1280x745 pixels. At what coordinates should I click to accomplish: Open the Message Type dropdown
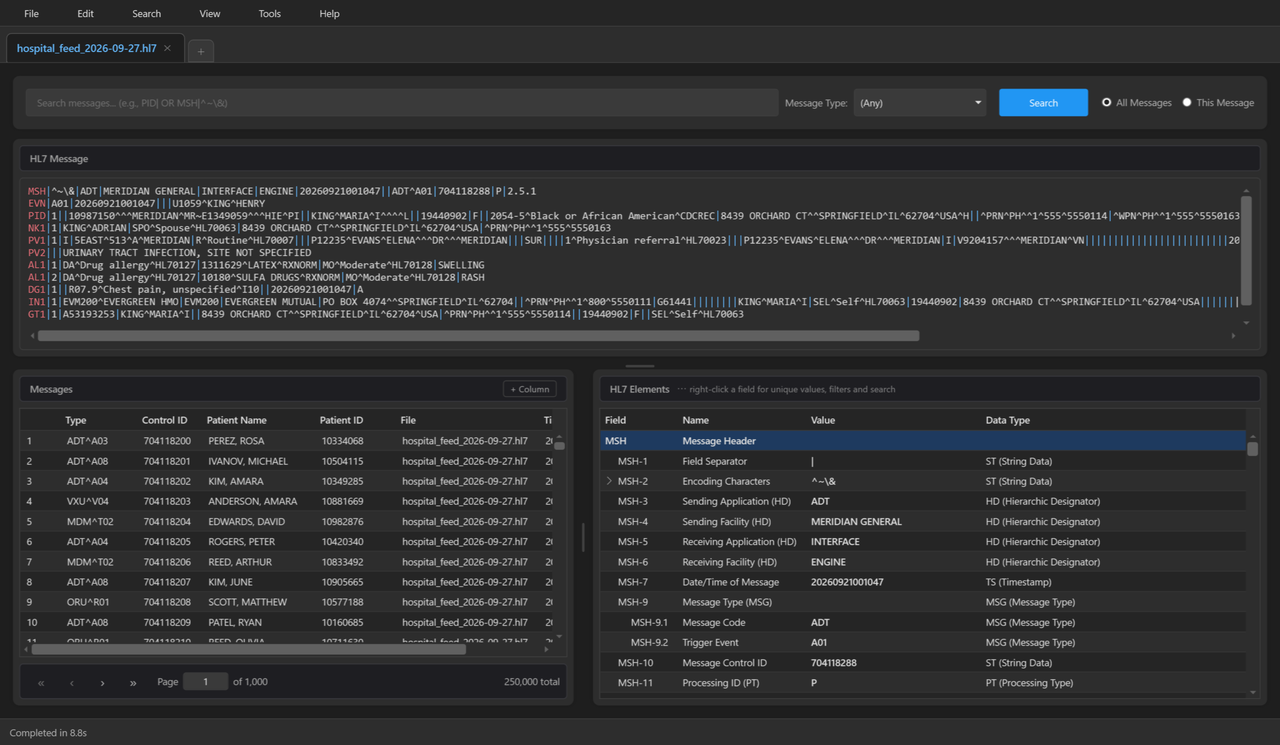920,102
